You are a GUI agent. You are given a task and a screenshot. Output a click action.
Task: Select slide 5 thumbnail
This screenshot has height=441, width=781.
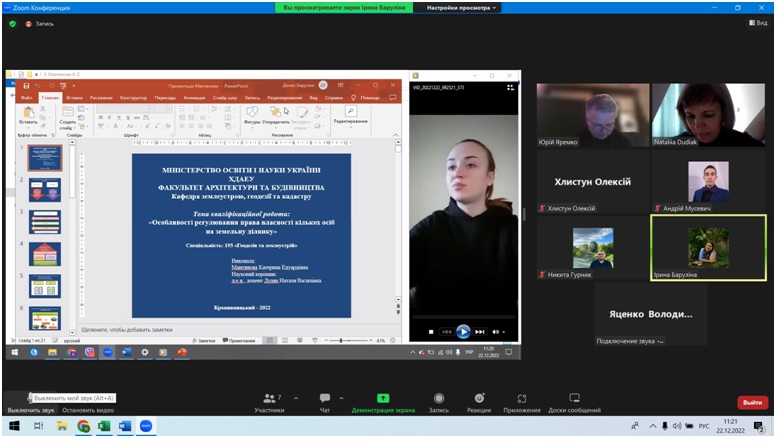coord(45,287)
